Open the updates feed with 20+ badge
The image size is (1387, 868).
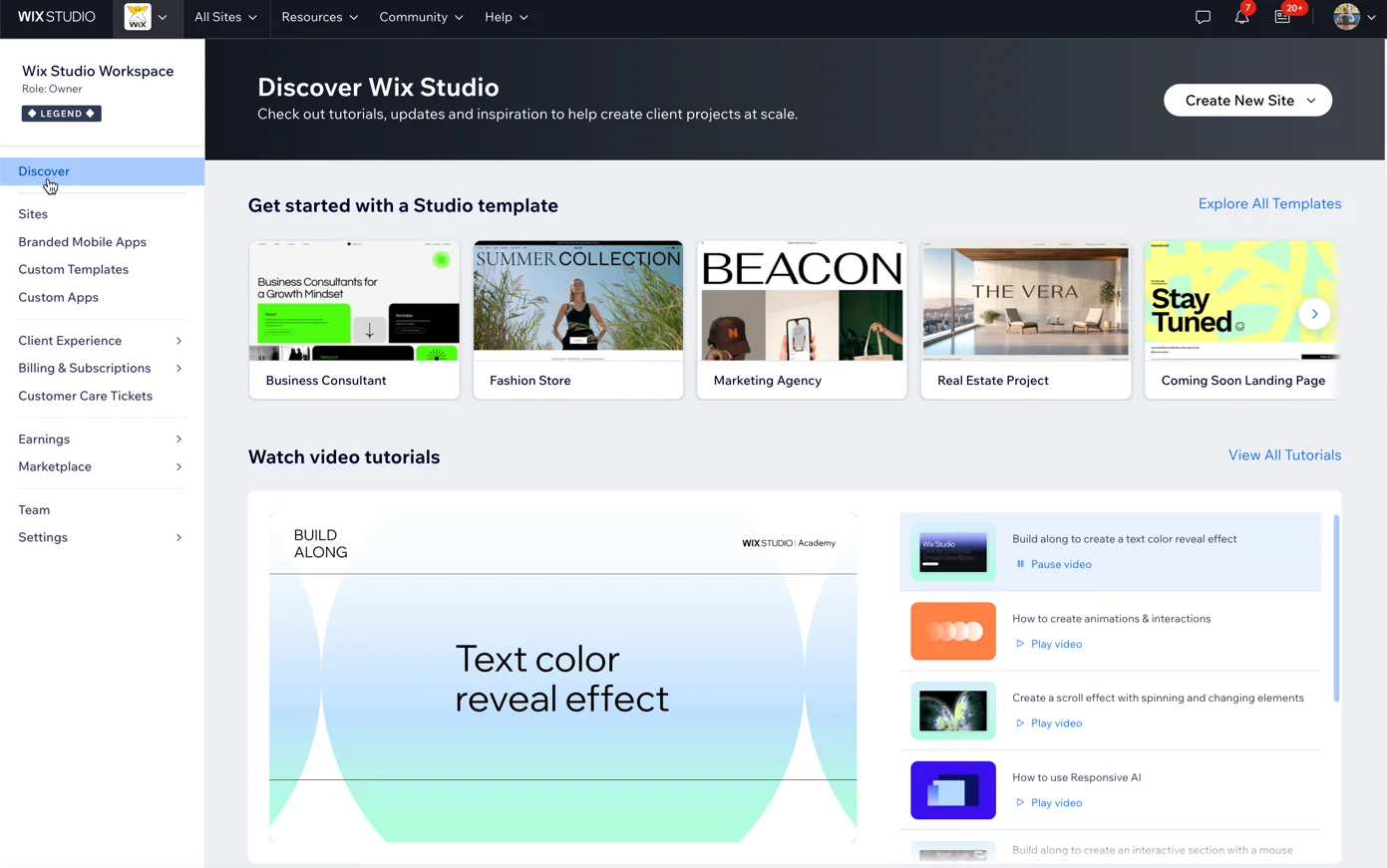tap(1282, 17)
